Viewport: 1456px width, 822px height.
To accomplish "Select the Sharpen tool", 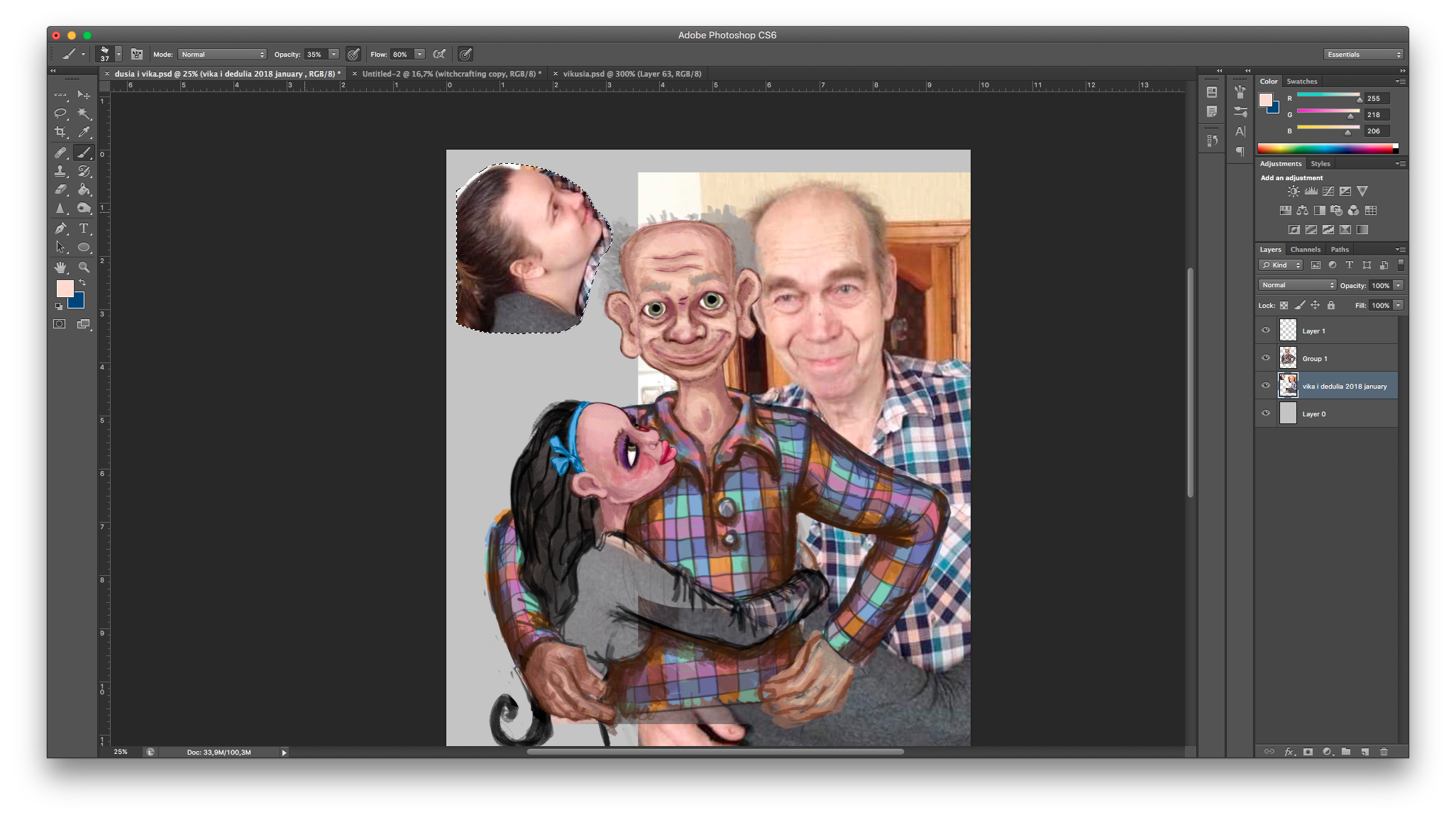I will pos(60,209).
